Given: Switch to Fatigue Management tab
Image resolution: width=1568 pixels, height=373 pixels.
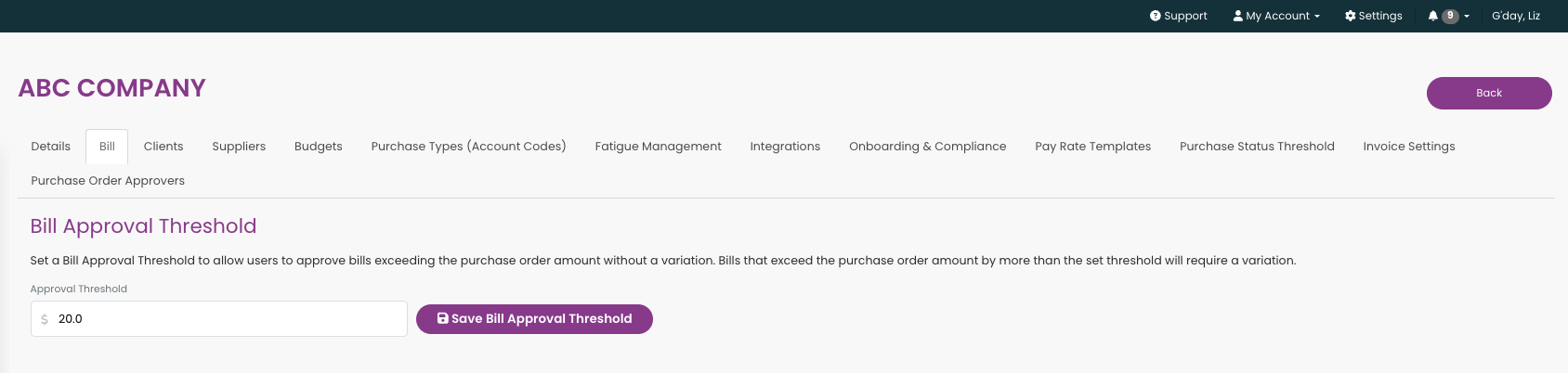Looking at the screenshot, I should (x=659, y=147).
